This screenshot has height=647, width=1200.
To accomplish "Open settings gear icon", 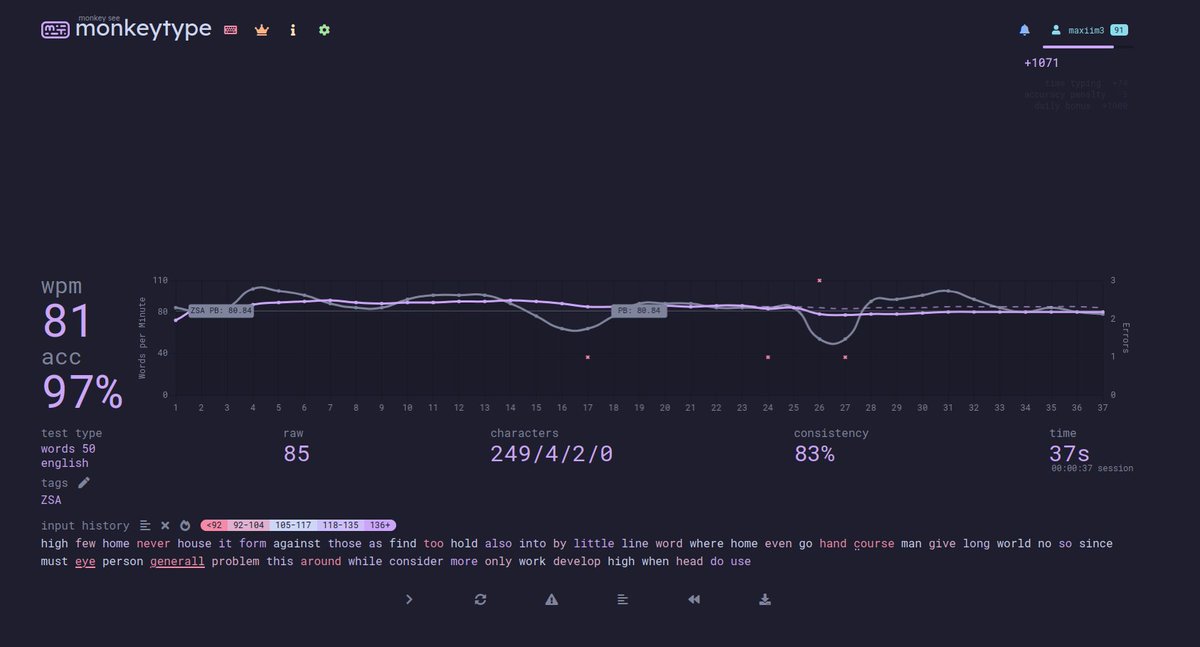I will 324,30.
